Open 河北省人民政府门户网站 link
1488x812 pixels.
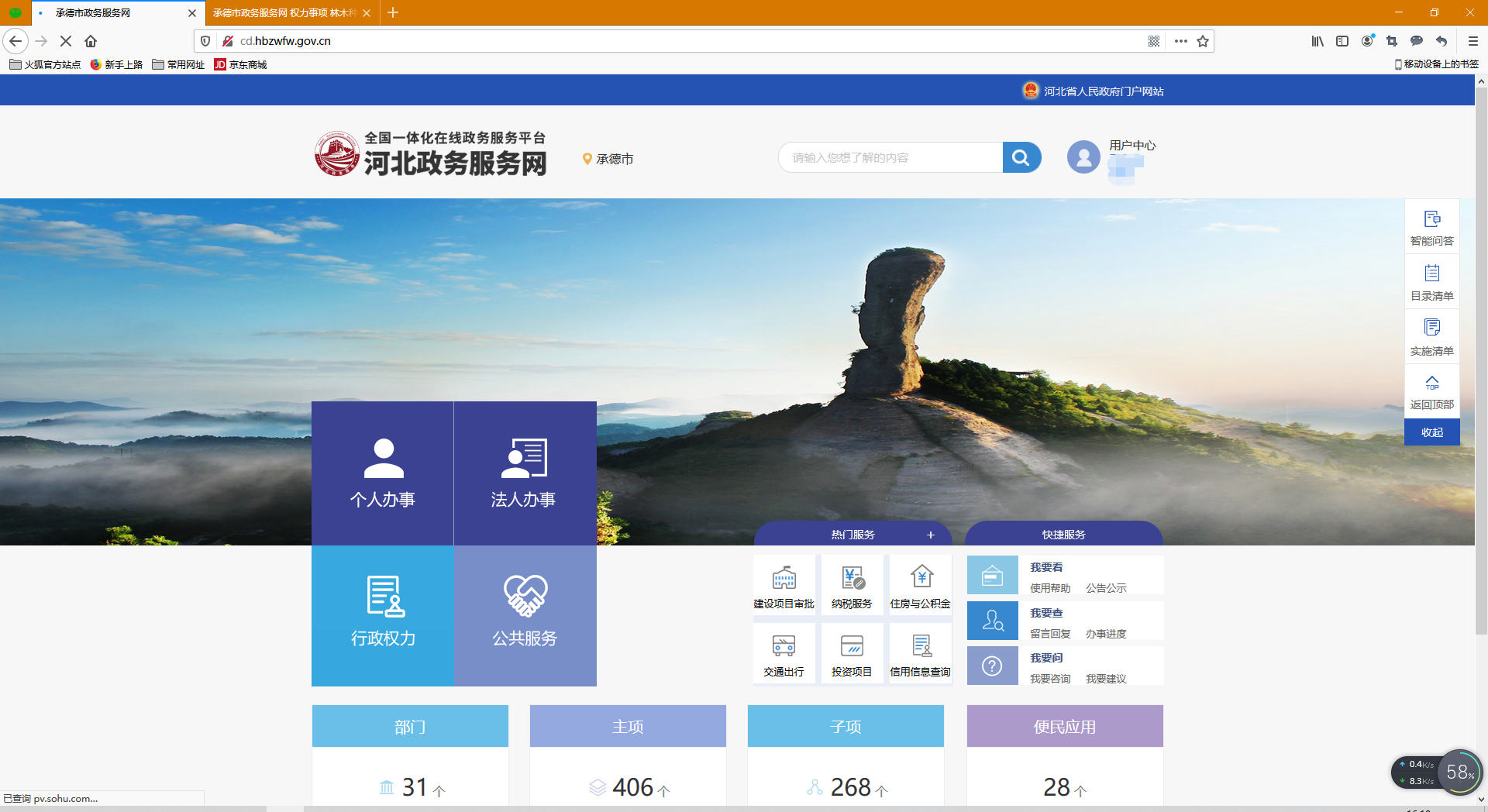1102,91
